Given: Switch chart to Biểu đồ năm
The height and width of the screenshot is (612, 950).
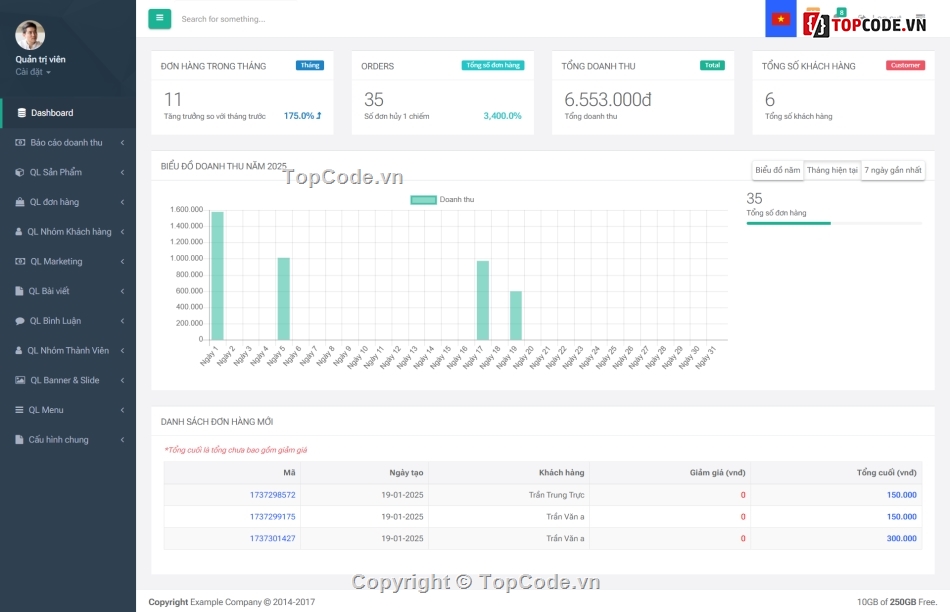Looking at the screenshot, I should pos(777,170).
